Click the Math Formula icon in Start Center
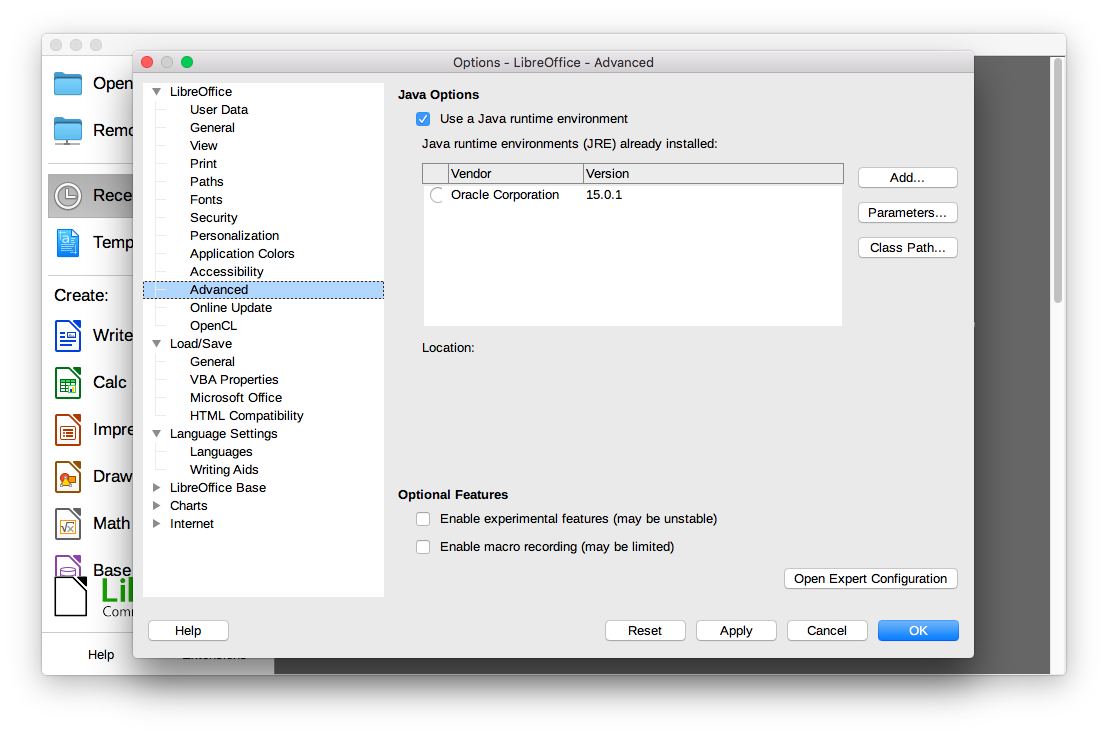This screenshot has height=738, width=1108. coord(68,524)
